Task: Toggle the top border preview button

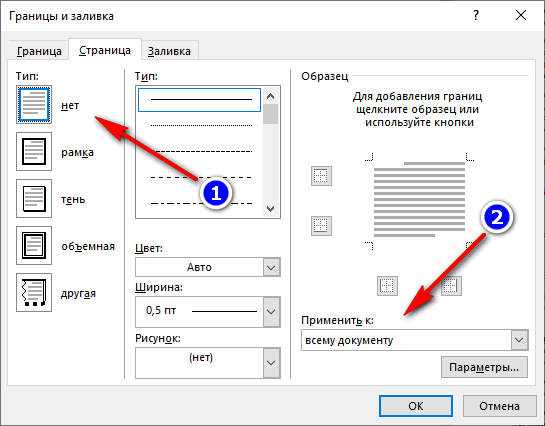Action: (321, 176)
